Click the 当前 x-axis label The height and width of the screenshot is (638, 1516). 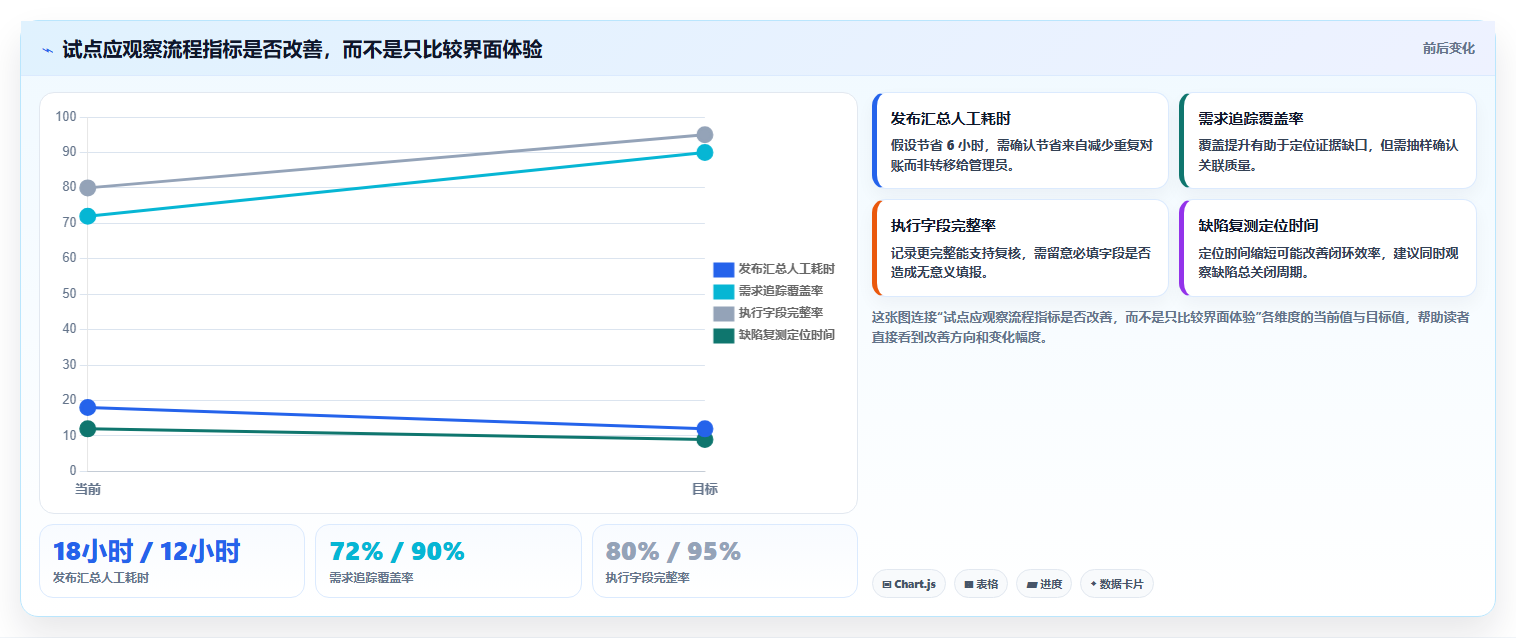tap(88, 489)
